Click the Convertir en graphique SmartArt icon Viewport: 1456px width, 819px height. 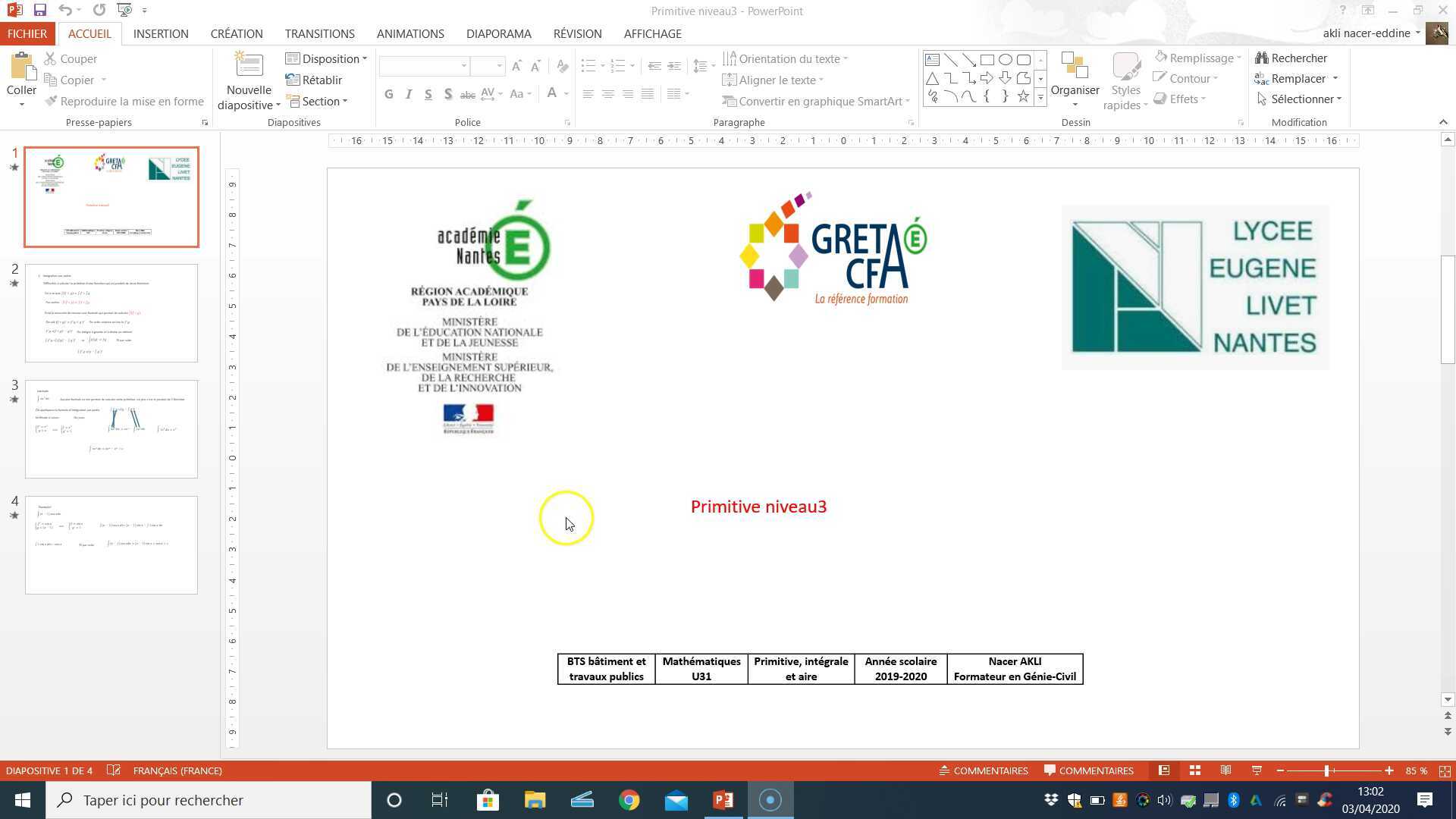click(x=731, y=101)
